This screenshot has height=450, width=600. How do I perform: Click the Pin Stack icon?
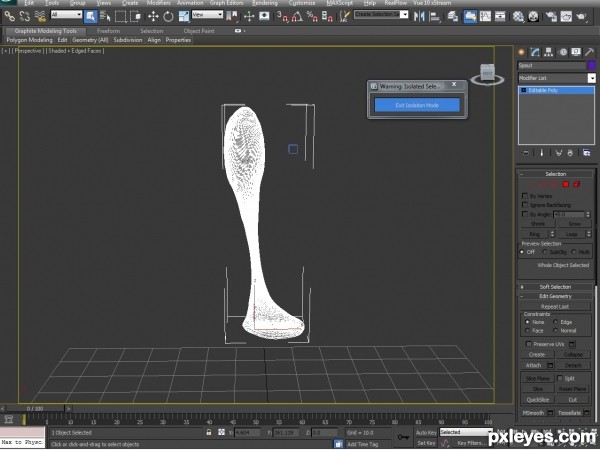click(x=526, y=153)
